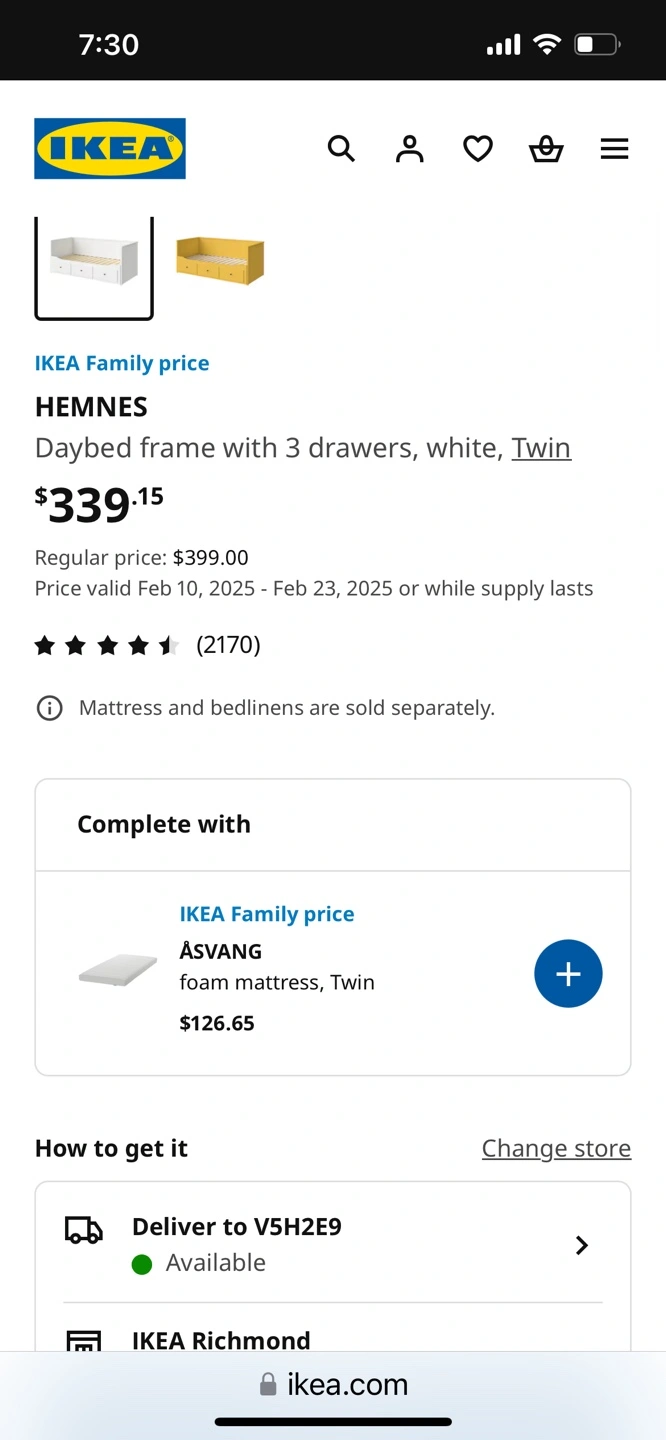Tap the IKEA Richmond store icon
Screen dimensions: 666x1440
[84, 1340]
